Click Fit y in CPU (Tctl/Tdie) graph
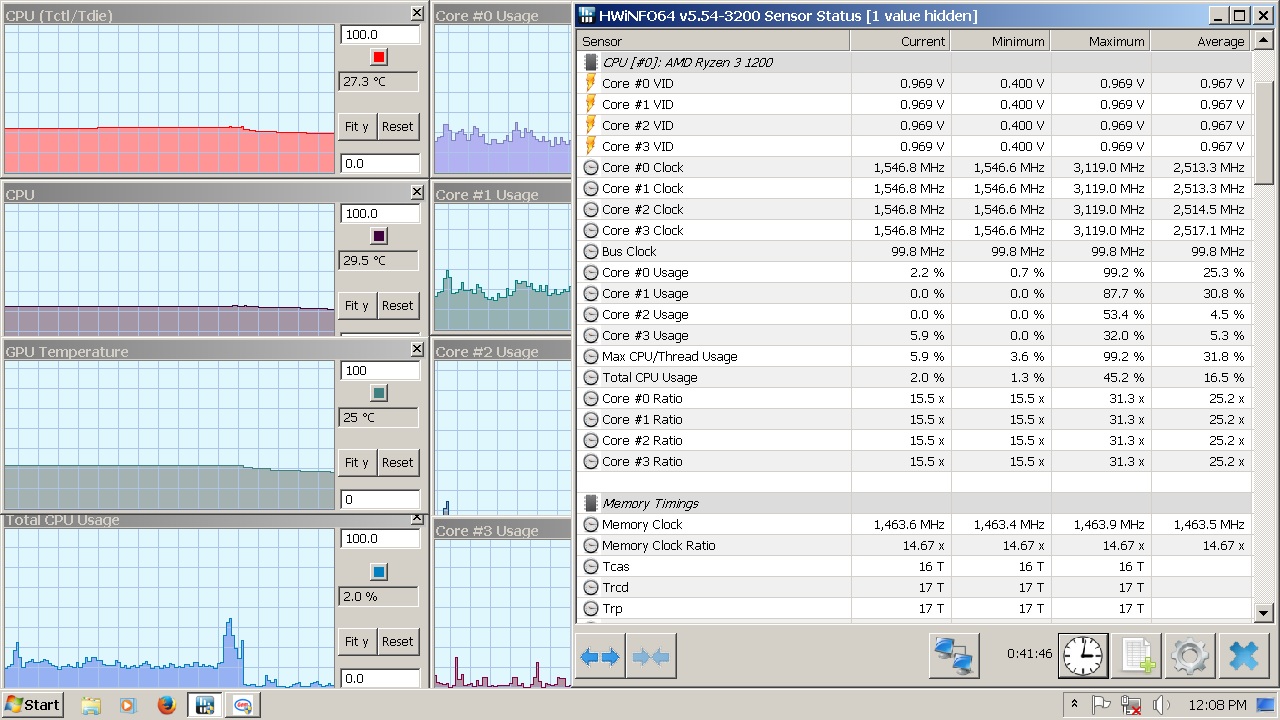The width and height of the screenshot is (1280, 720). 357,127
